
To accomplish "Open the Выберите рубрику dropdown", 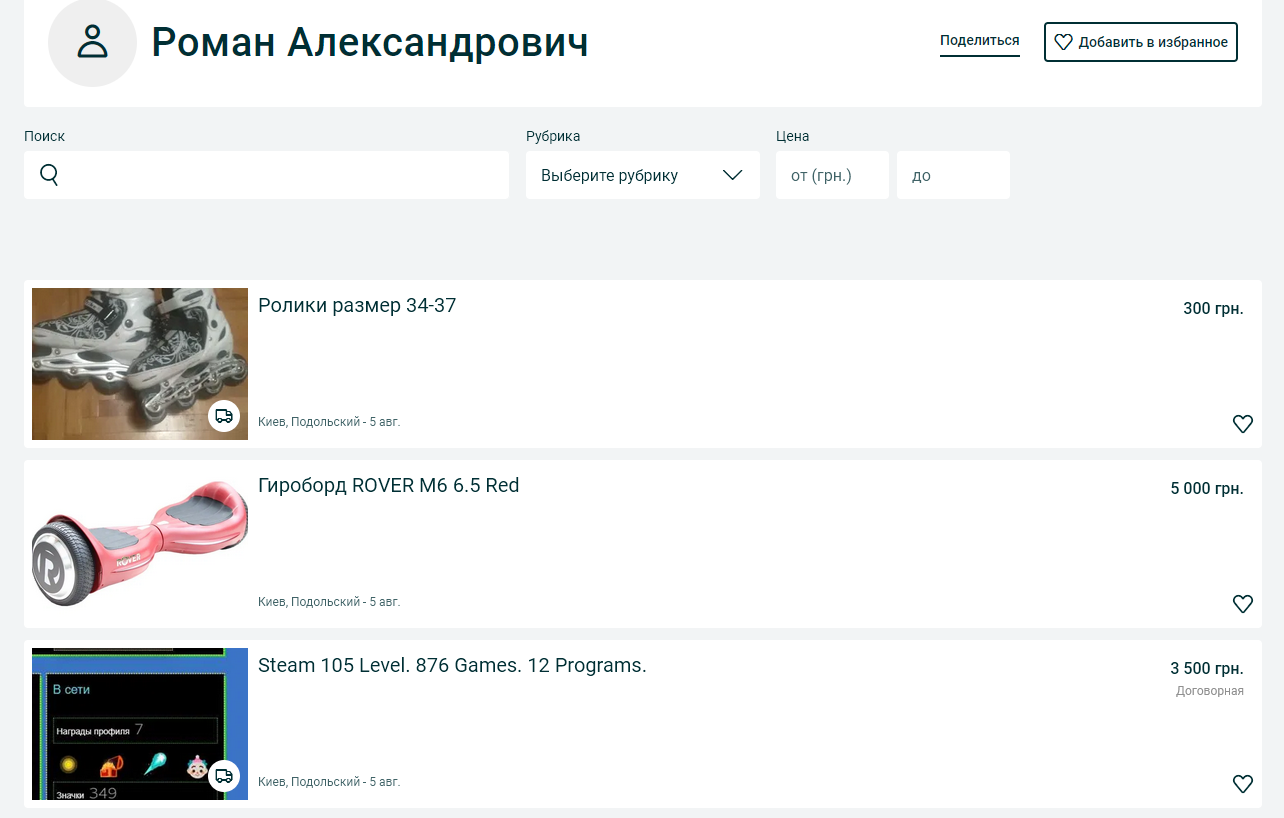I will 643,175.
